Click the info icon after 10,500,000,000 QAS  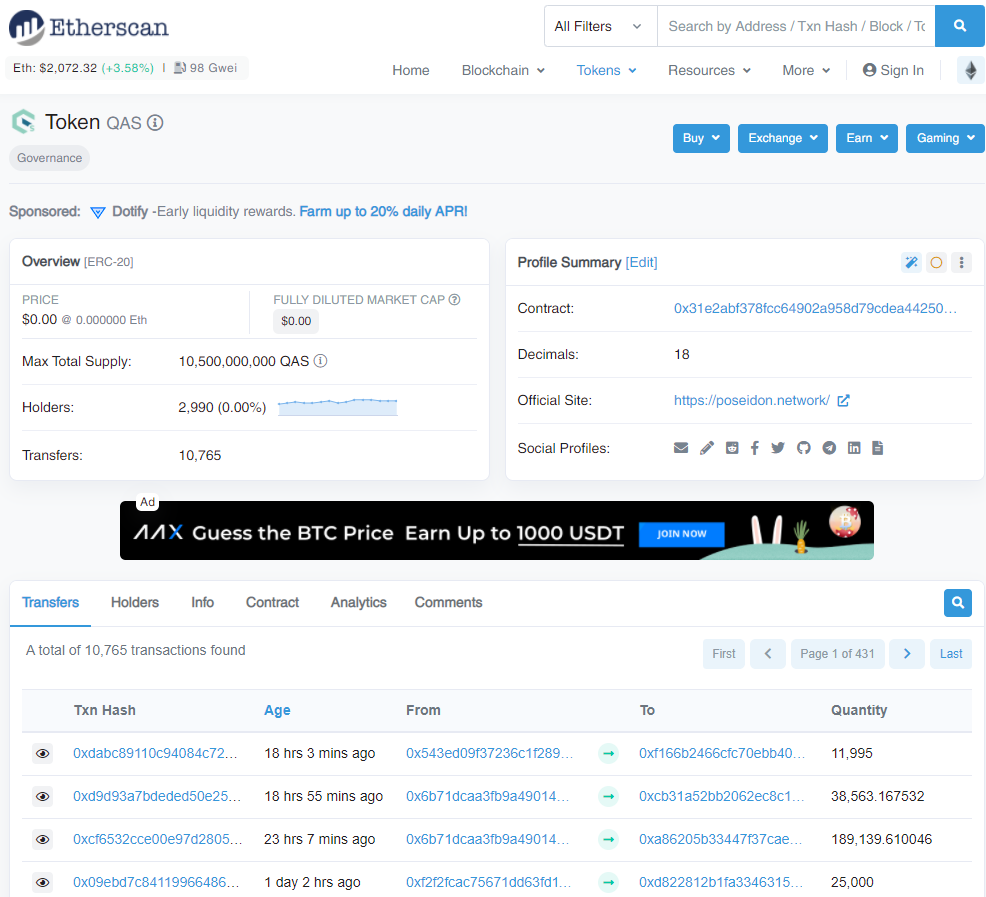[x=320, y=361]
